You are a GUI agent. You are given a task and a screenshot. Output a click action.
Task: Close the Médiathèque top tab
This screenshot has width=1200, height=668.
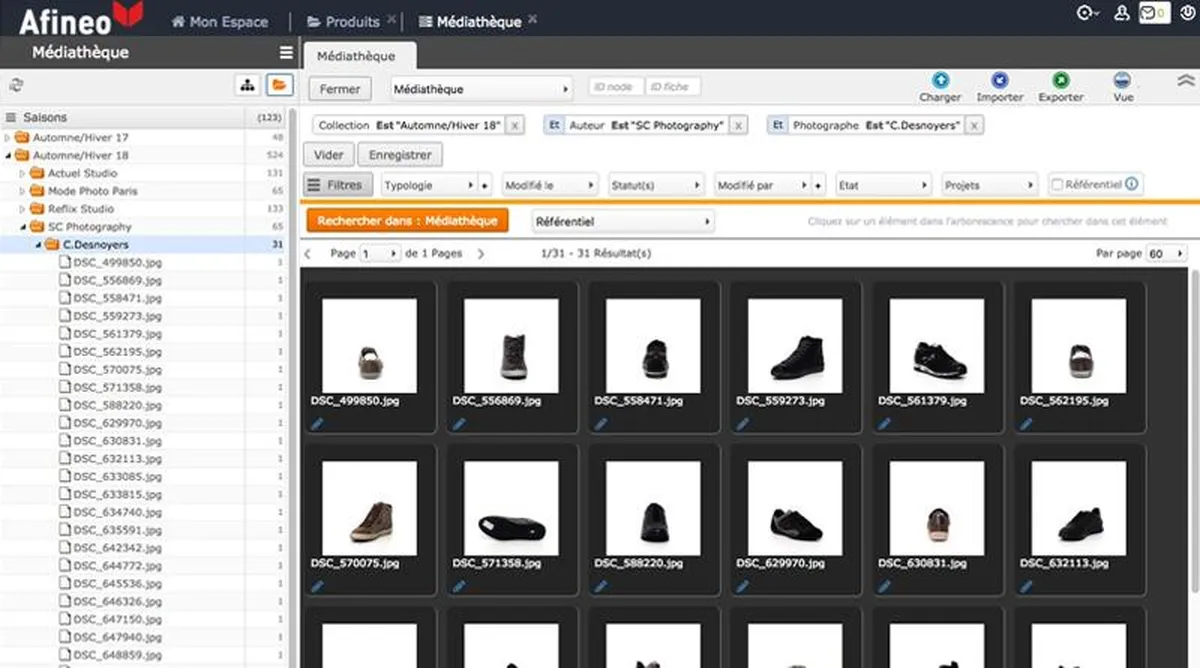click(x=533, y=19)
